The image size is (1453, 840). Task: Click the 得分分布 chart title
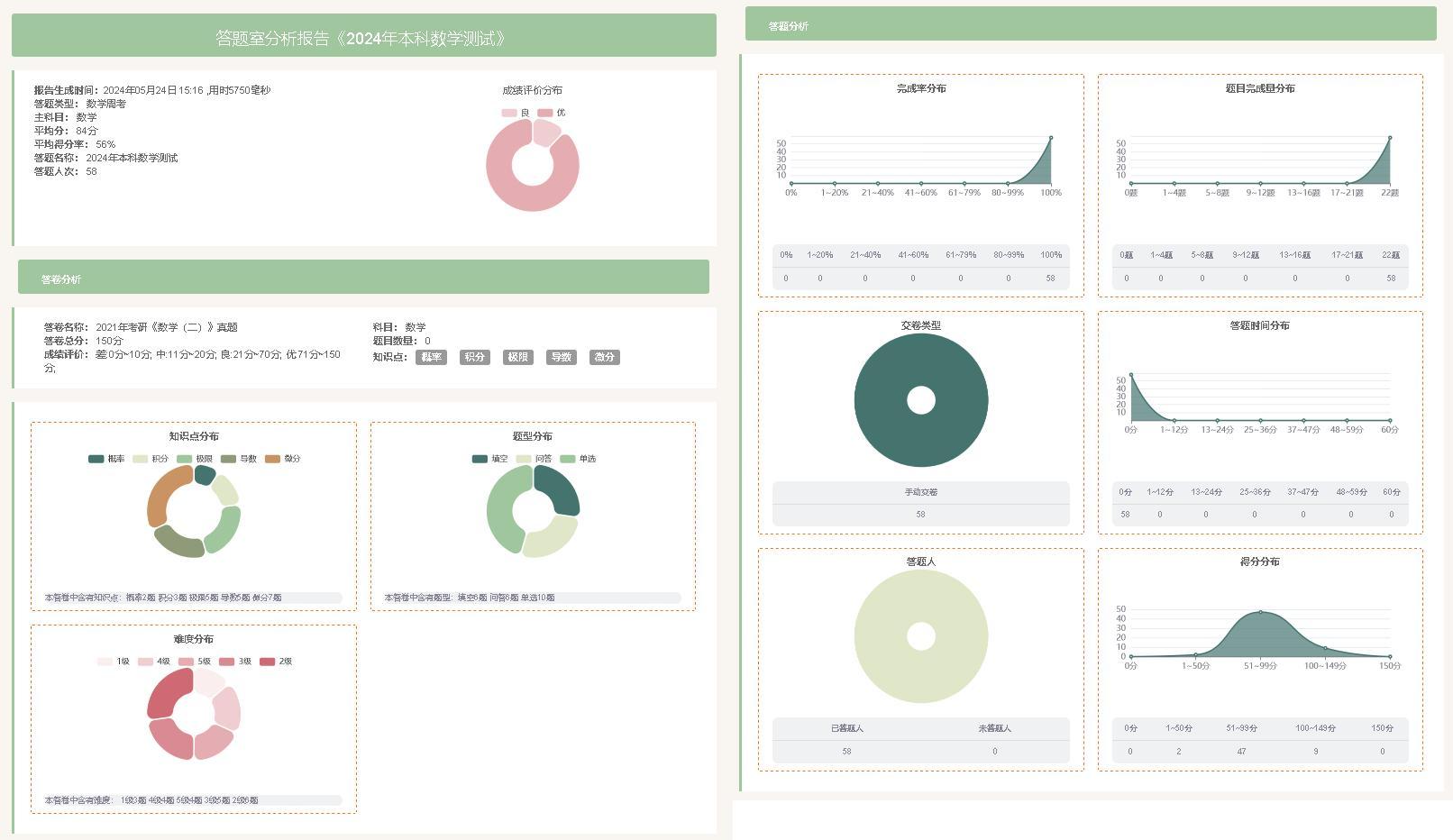[x=1260, y=562]
